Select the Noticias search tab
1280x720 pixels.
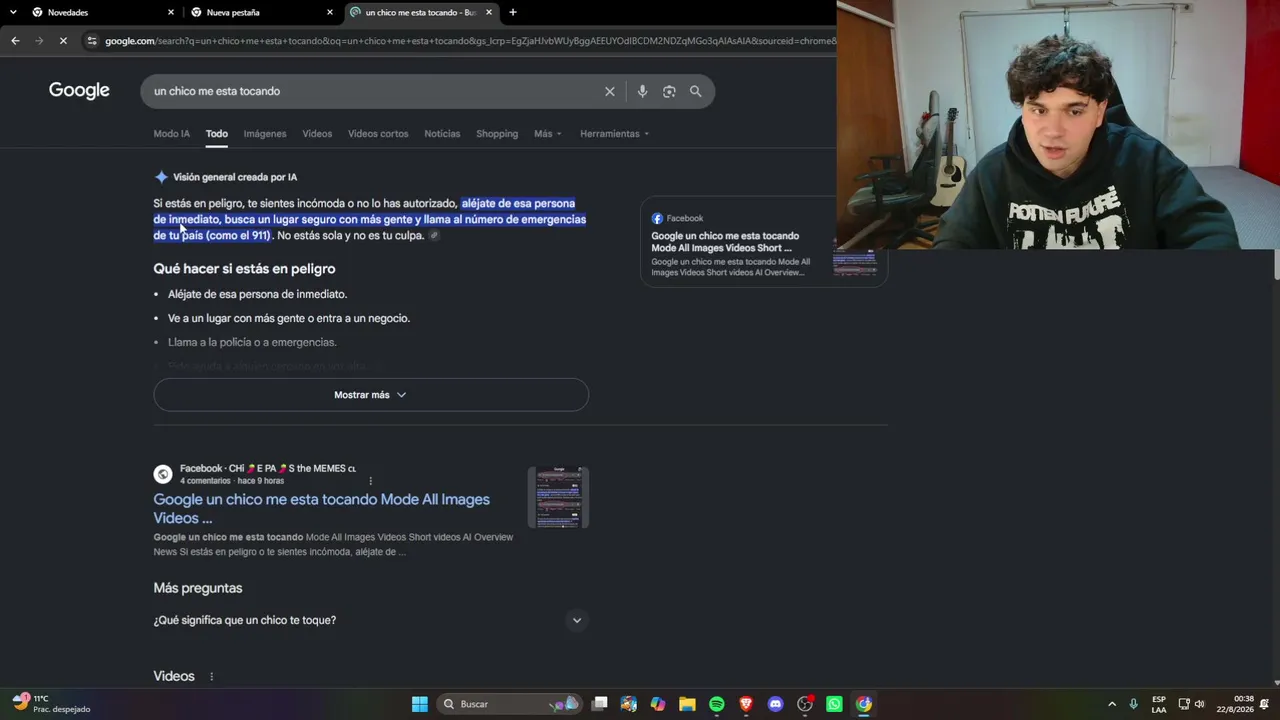[x=442, y=134]
